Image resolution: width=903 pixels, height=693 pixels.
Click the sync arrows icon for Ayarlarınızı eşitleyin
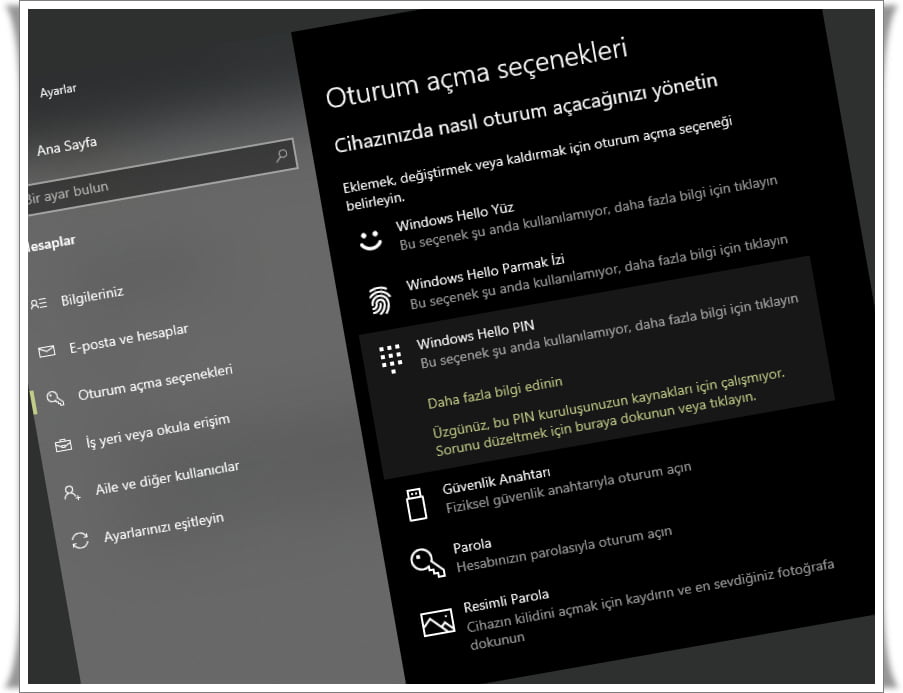tap(80, 540)
